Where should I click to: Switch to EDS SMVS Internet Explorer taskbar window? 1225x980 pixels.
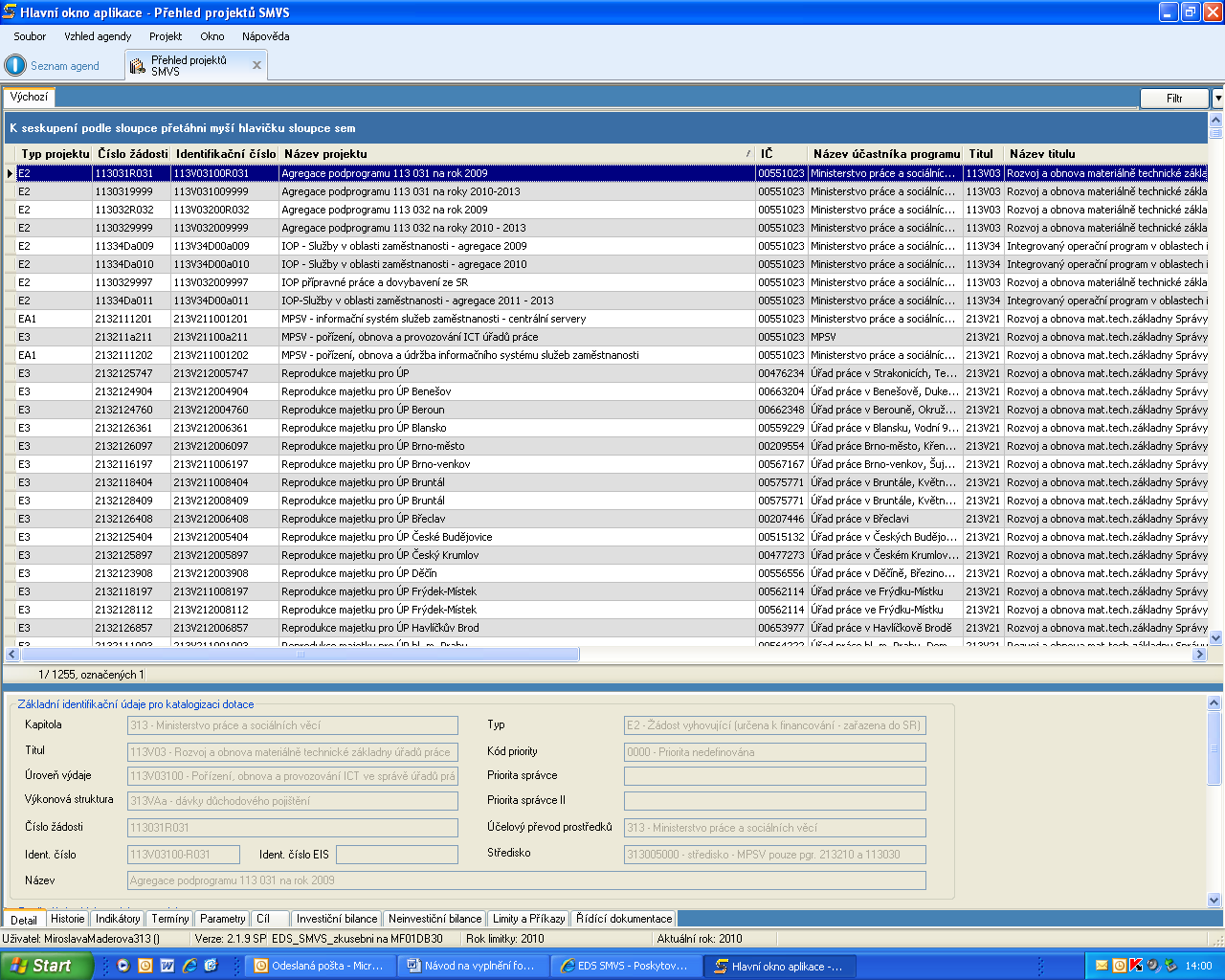tap(626, 966)
